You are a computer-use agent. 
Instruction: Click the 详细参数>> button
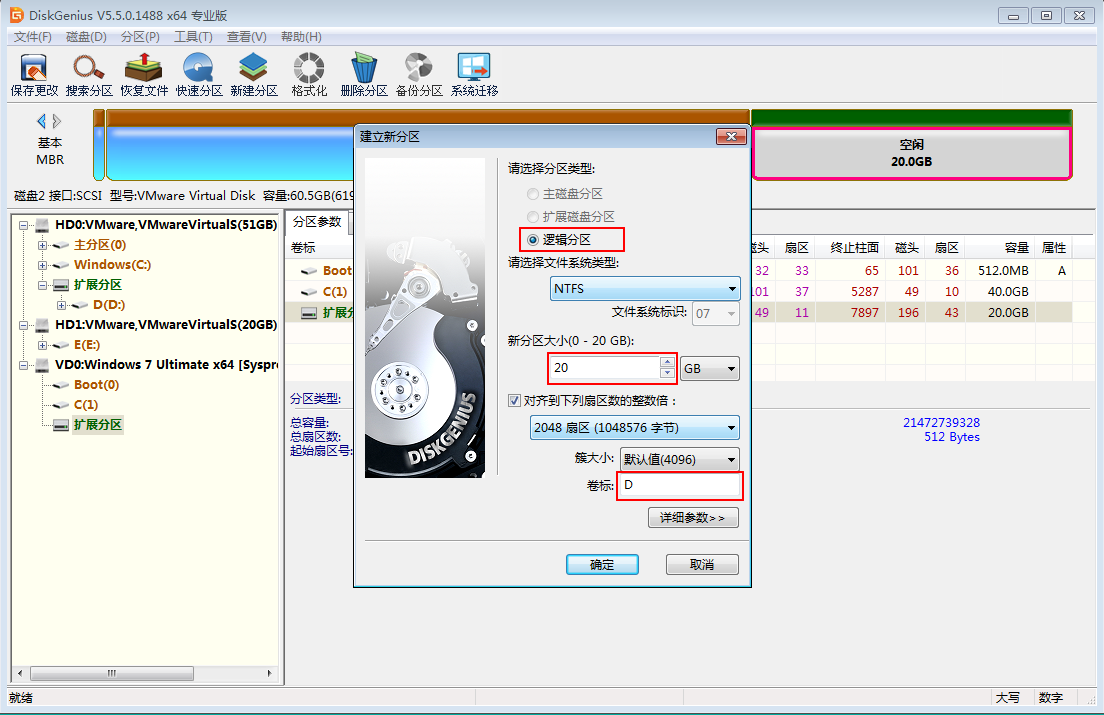(693, 518)
